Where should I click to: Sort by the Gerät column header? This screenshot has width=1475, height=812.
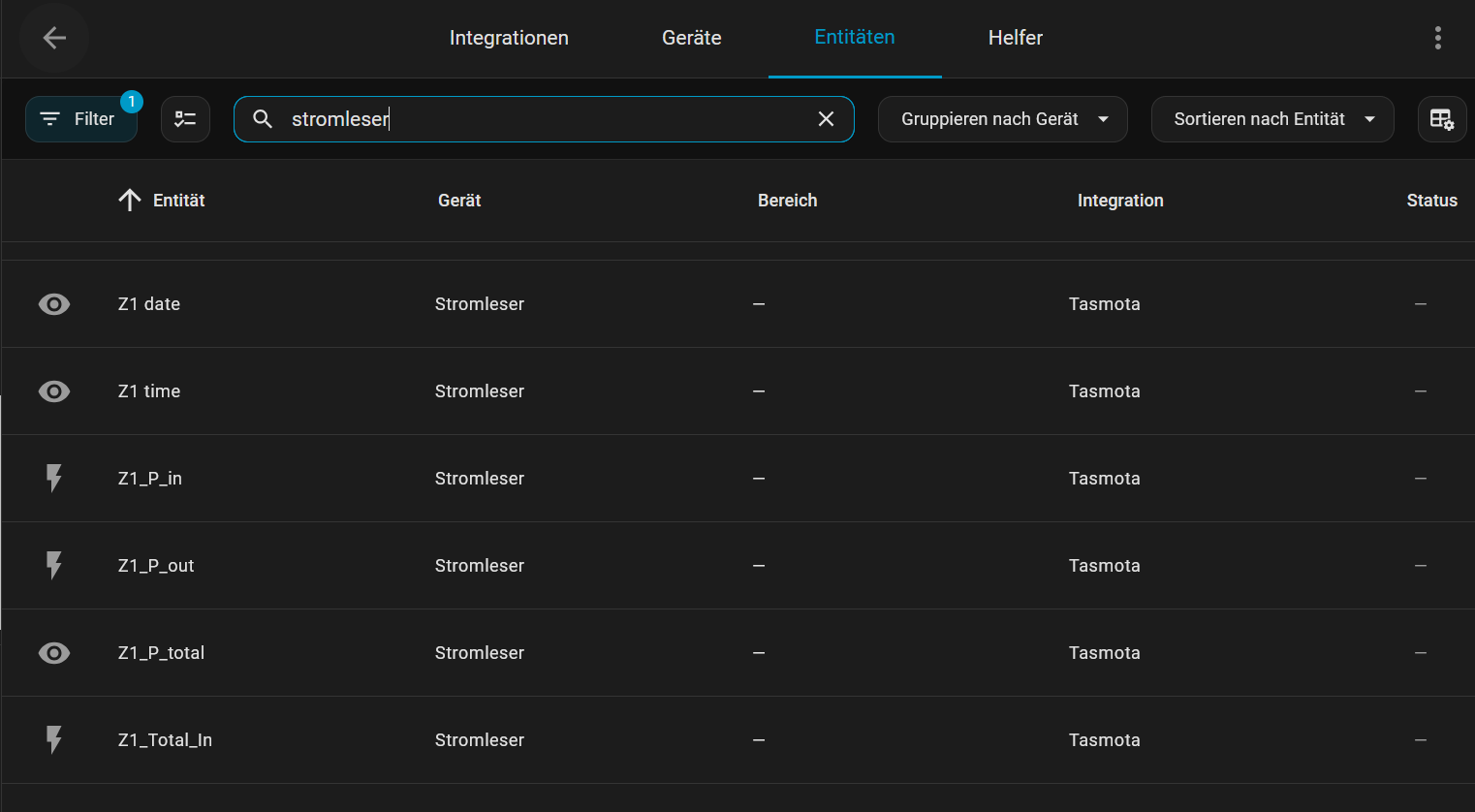459,201
